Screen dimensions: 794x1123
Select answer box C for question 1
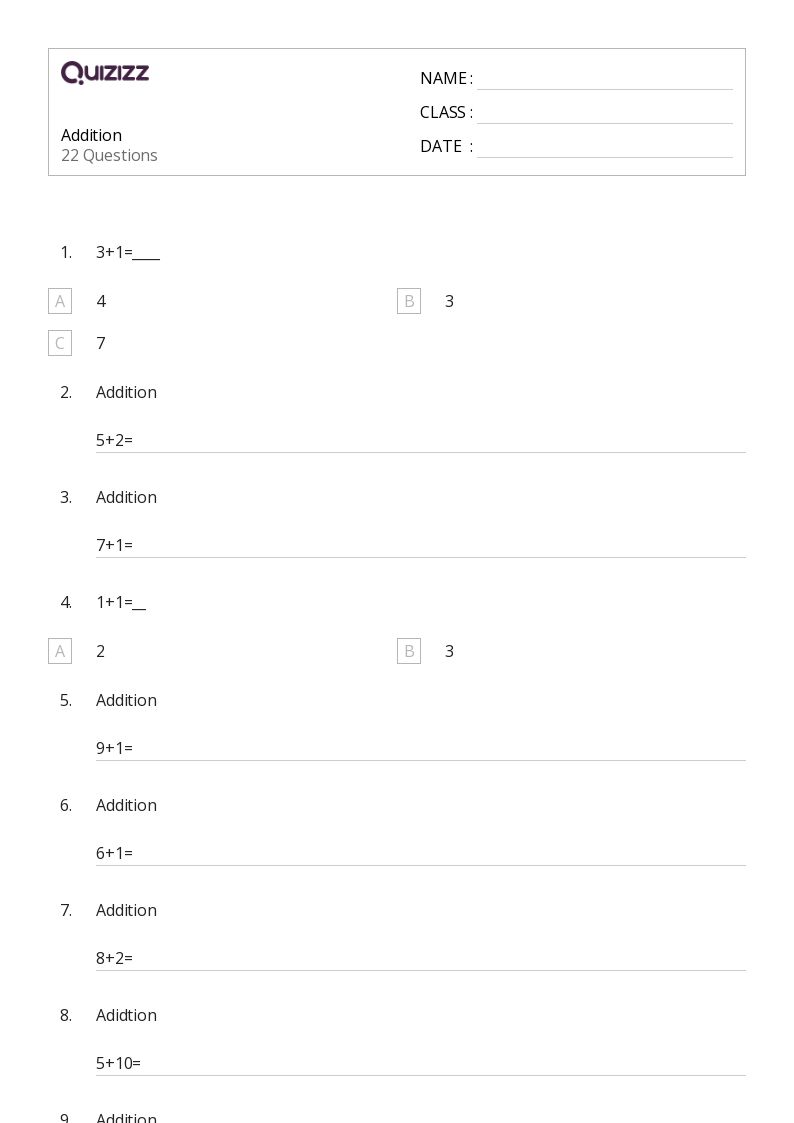pyautogui.click(x=60, y=343)
